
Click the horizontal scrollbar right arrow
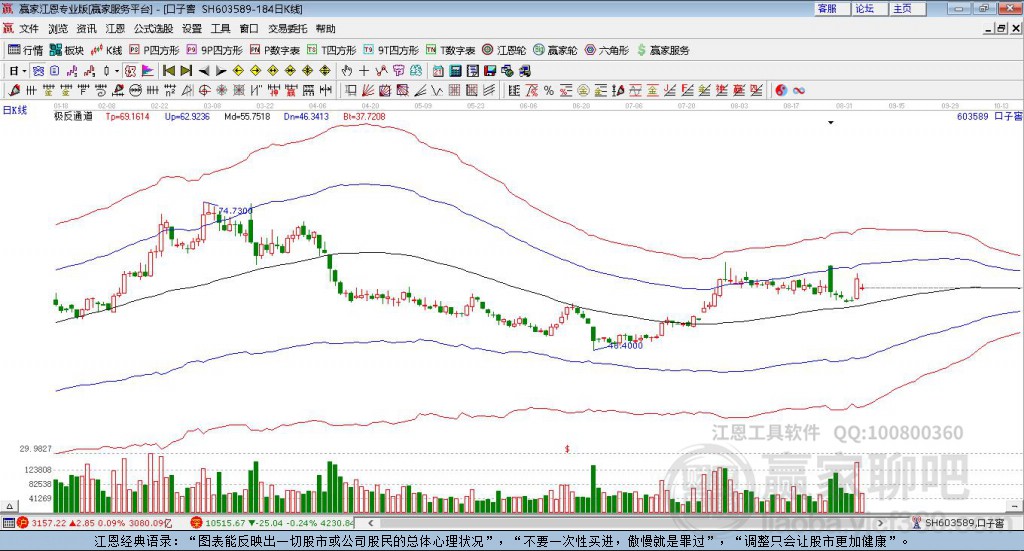pos(880,523)
